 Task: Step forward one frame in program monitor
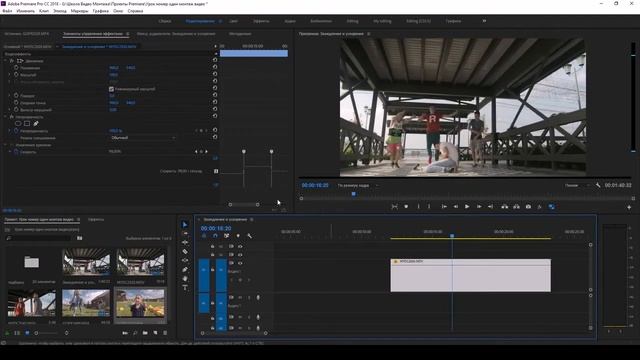coord(479,207)
